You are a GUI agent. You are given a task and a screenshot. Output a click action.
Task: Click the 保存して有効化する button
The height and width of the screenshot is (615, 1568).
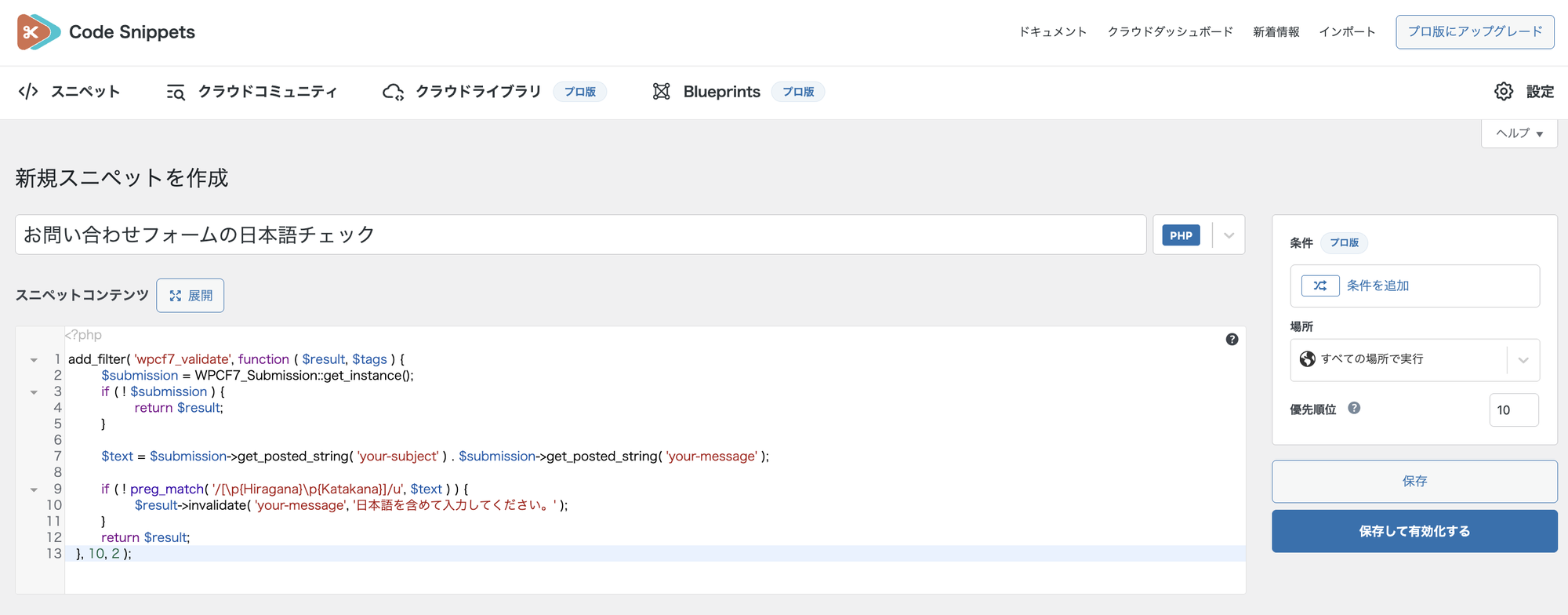tap(1414, 531)
